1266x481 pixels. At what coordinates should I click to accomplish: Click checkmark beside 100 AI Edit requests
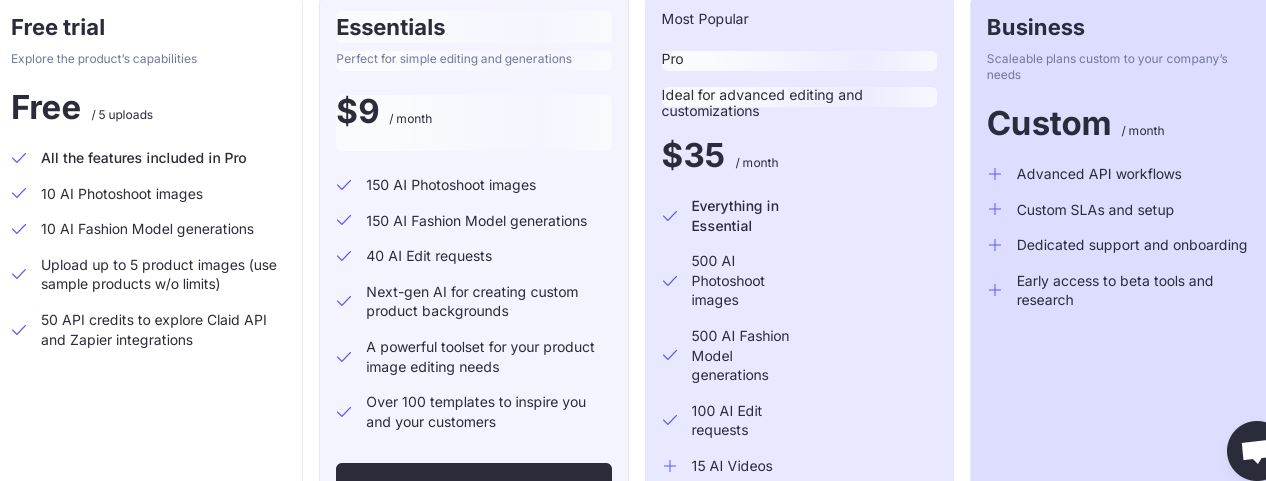point(670,420)
